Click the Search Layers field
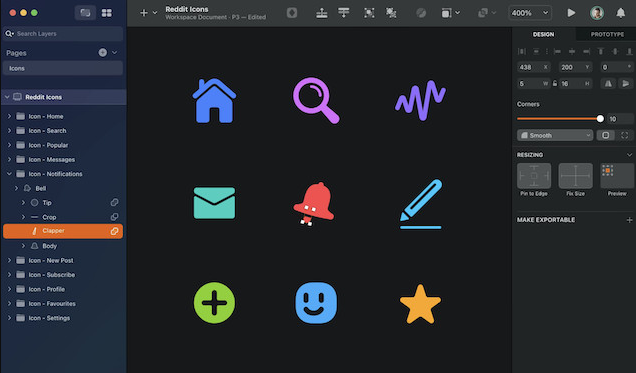The image size is (636, 373). [x=63, y=34]
